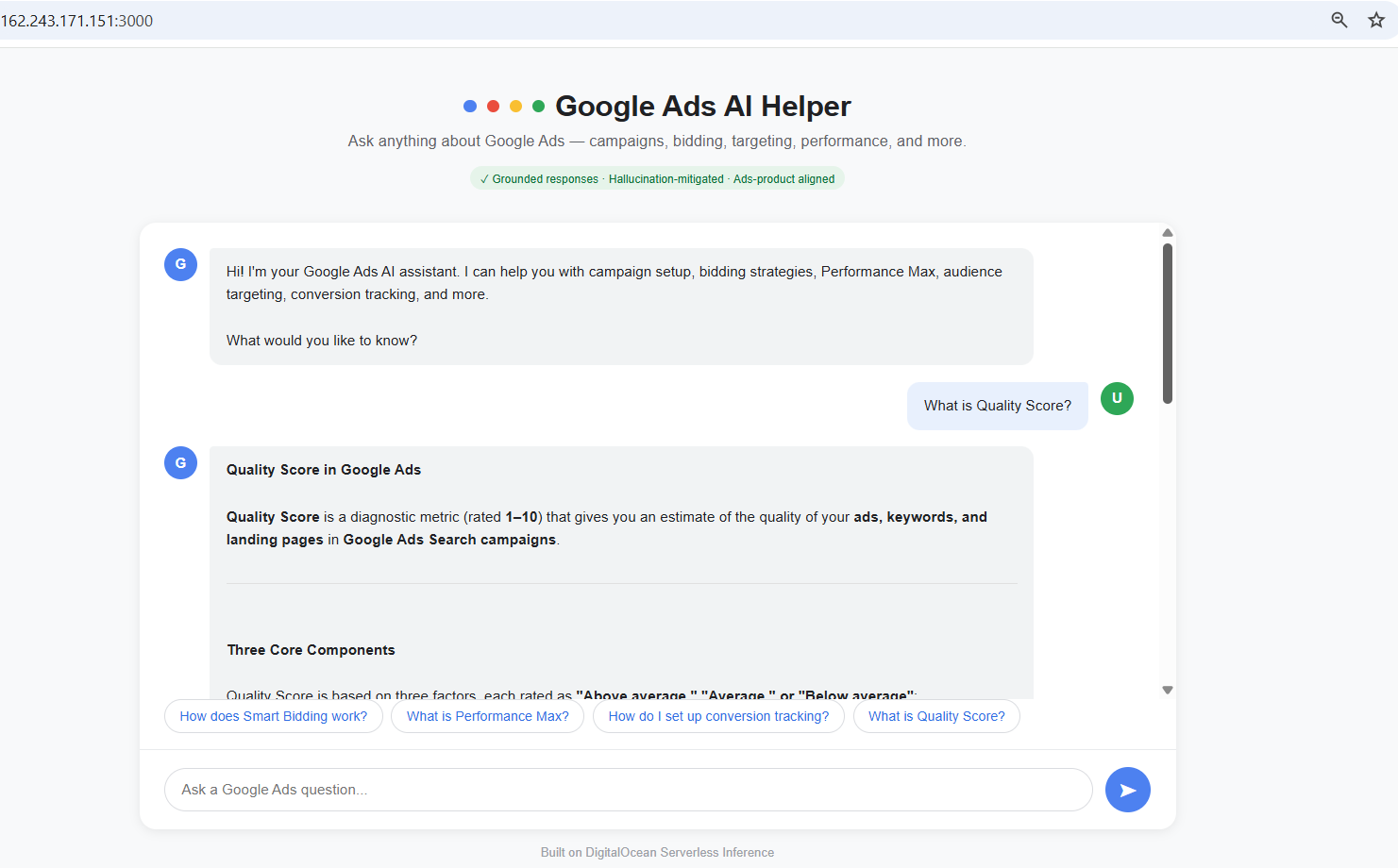Click the scrollbar down arrow in the chat
Screen dimensions: 1398x868
click(x=1168, y=690)
